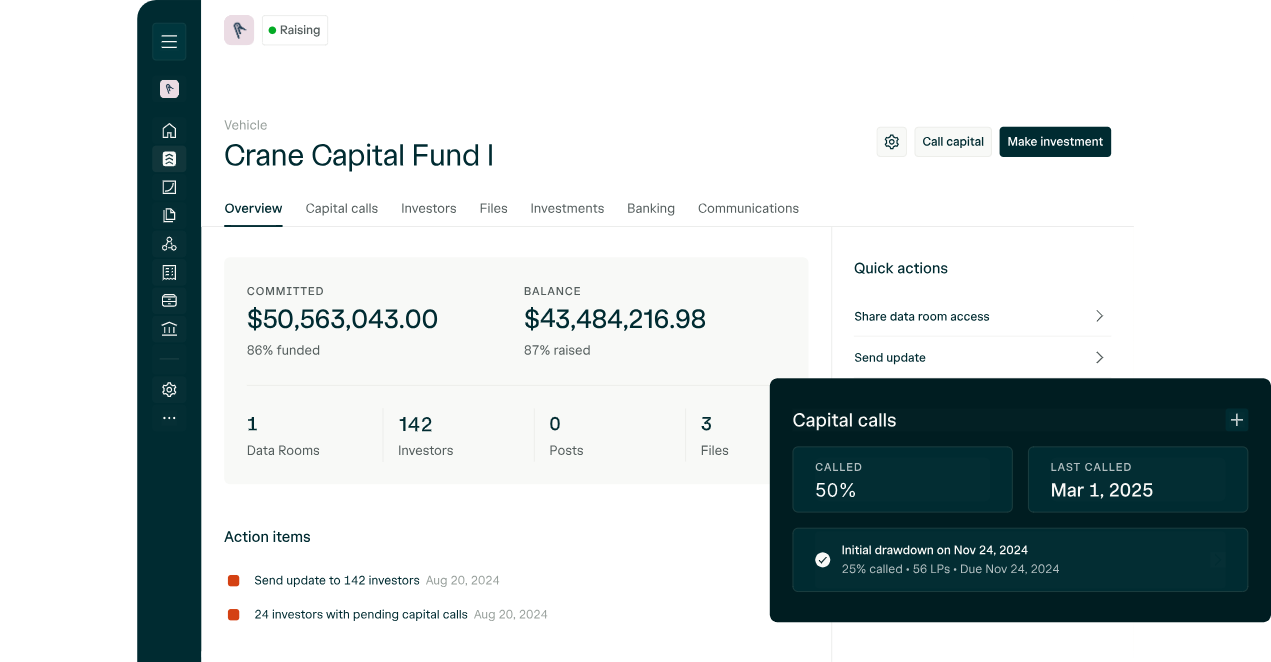Click the committed amount $50,563,043.00

pyautogui.click(x=342, y=319)
